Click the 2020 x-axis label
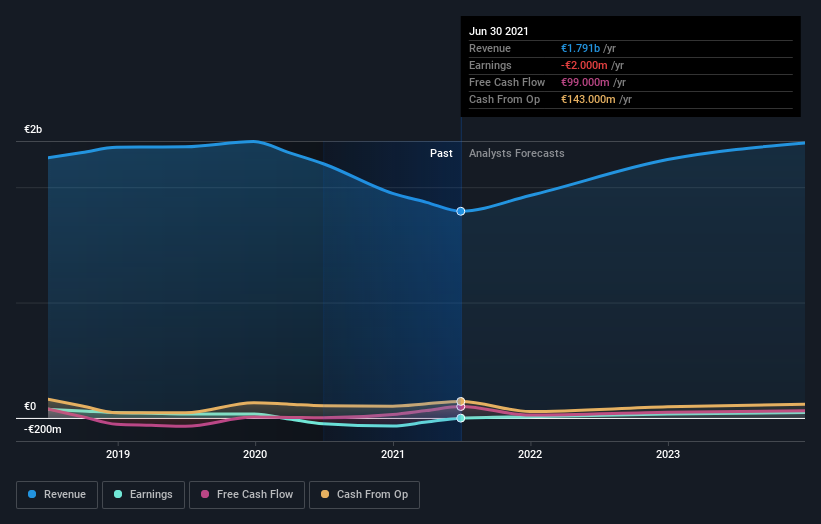821x524 pixels. 255,454
